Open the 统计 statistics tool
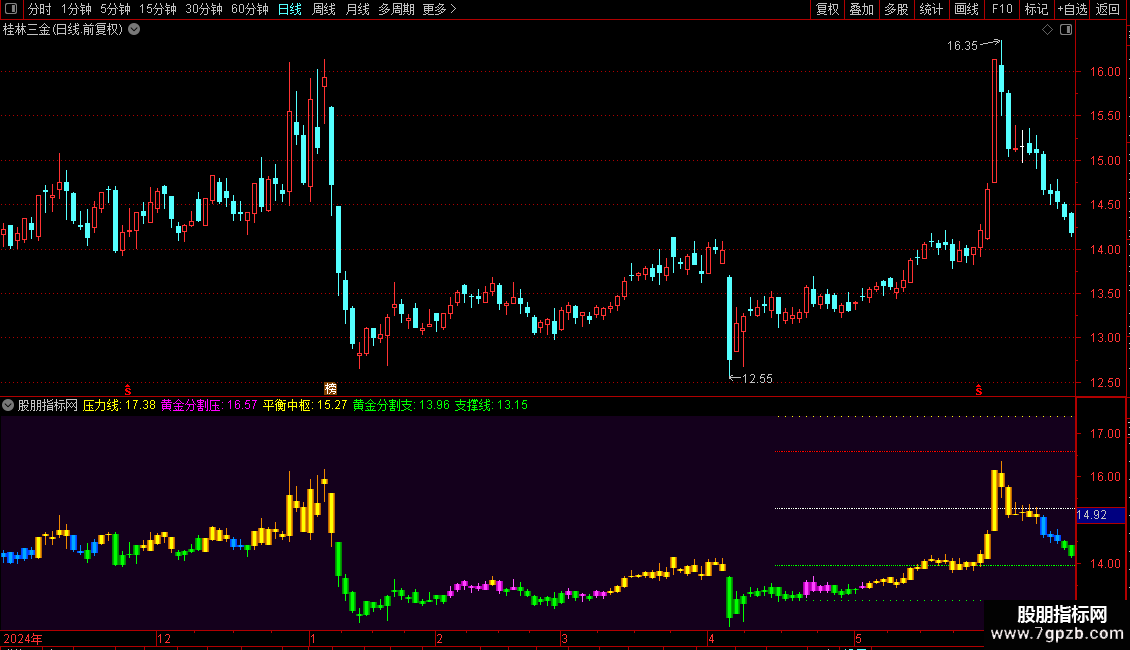This screenshot has width=1130, height=650. pyautogui.click(x=931, y=9)
